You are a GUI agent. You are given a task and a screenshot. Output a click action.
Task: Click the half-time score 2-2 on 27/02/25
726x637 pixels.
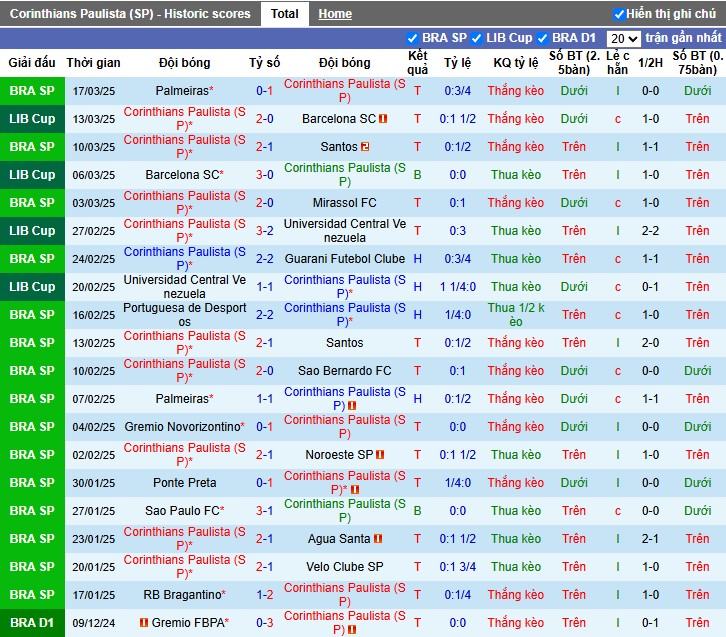tap(650, 231)
